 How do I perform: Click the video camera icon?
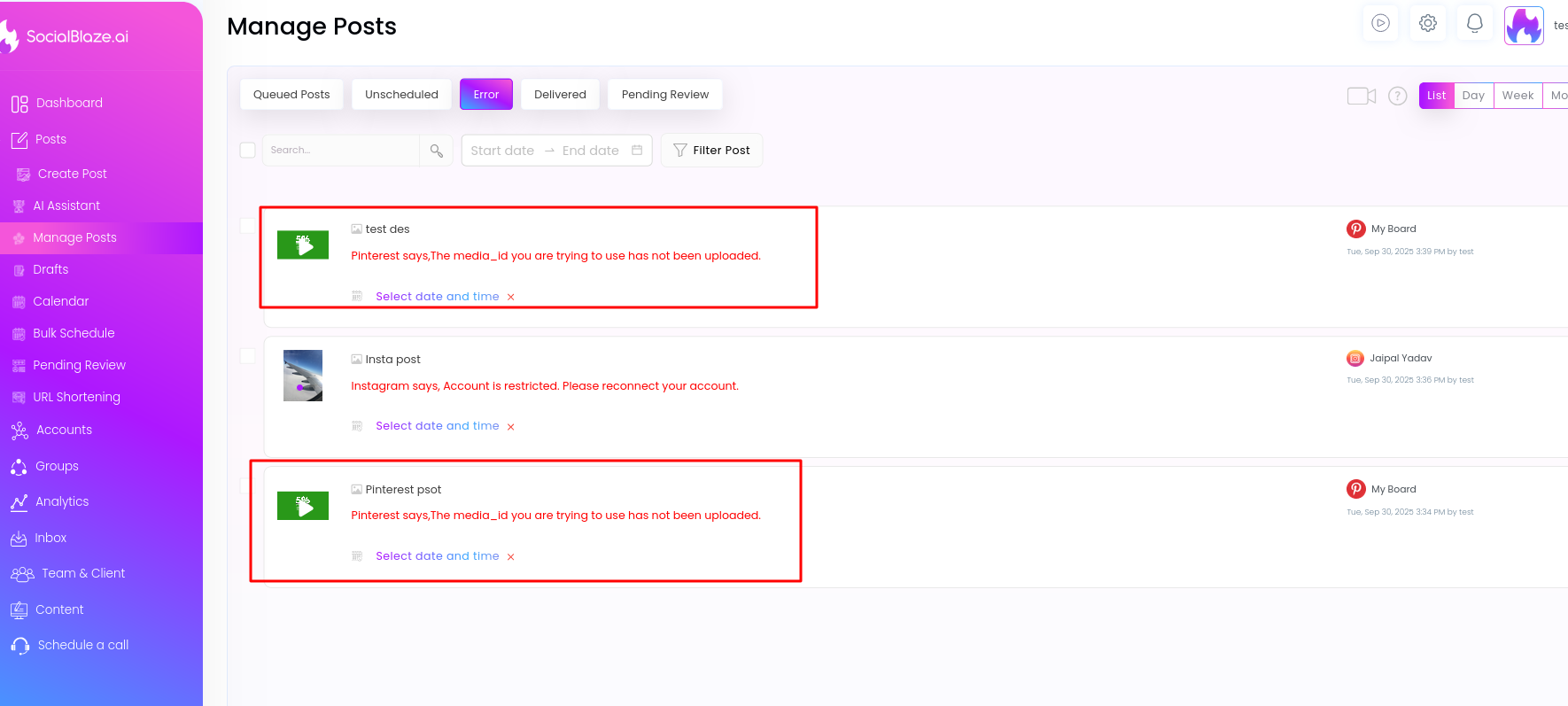point(1361,96)
